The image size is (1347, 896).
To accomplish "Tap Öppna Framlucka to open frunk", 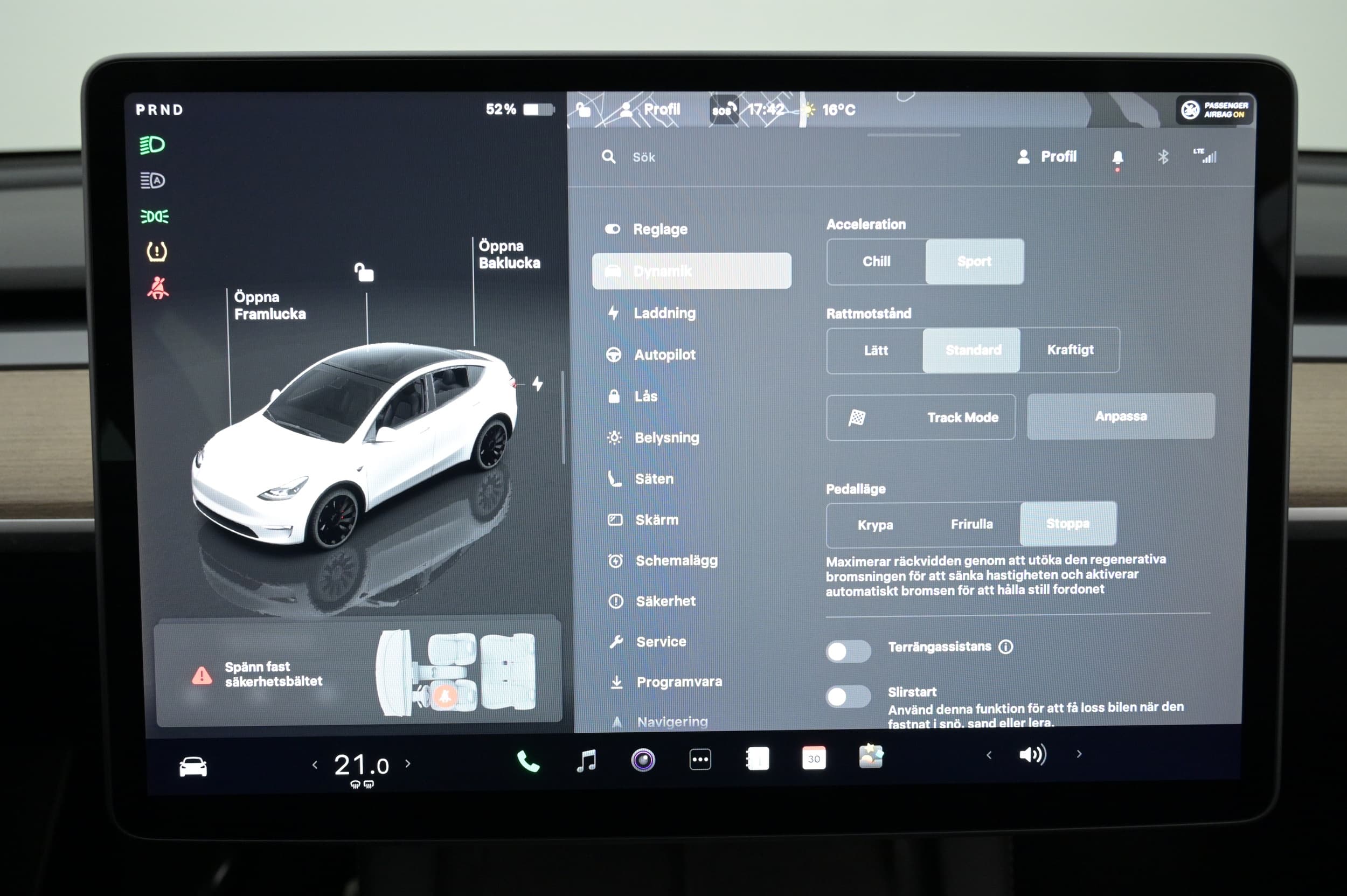I will point(270,305).
